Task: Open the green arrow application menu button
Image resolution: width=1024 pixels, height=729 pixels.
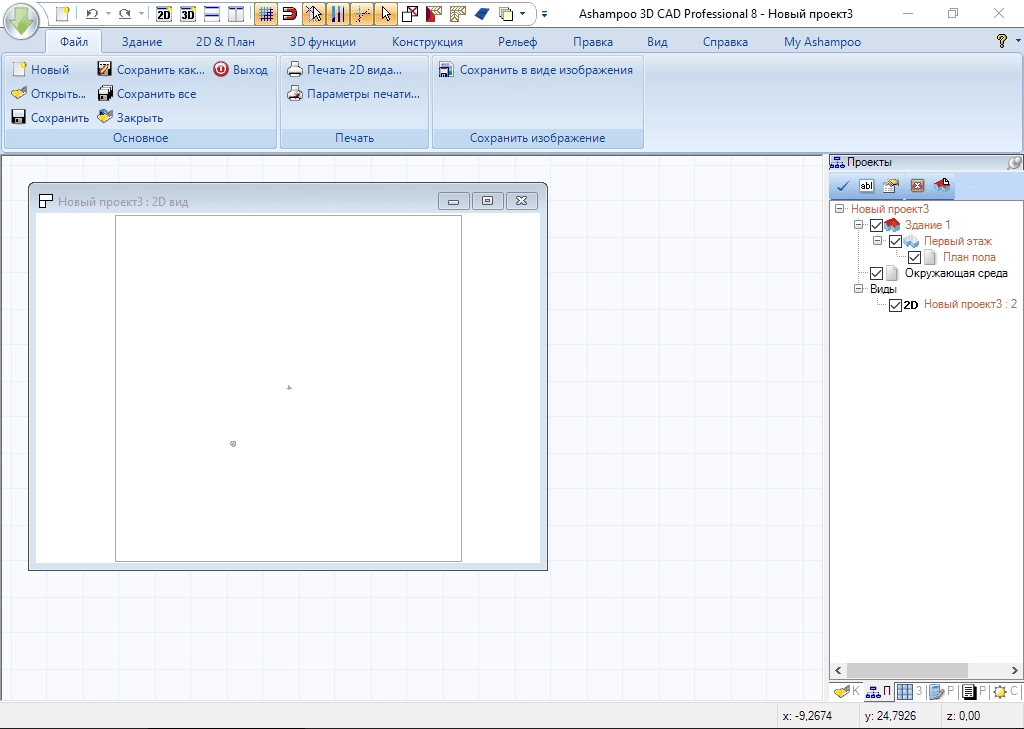Action: 21,20
